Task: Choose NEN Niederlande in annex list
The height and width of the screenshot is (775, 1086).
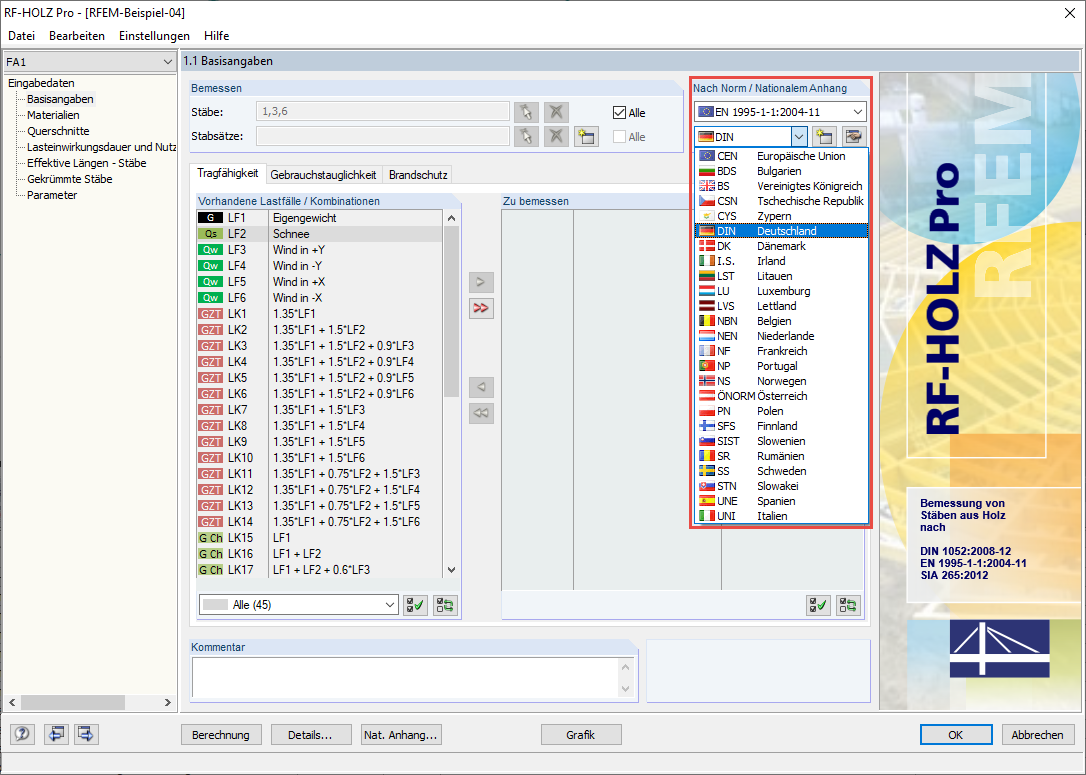Action: tap(781, 336)
